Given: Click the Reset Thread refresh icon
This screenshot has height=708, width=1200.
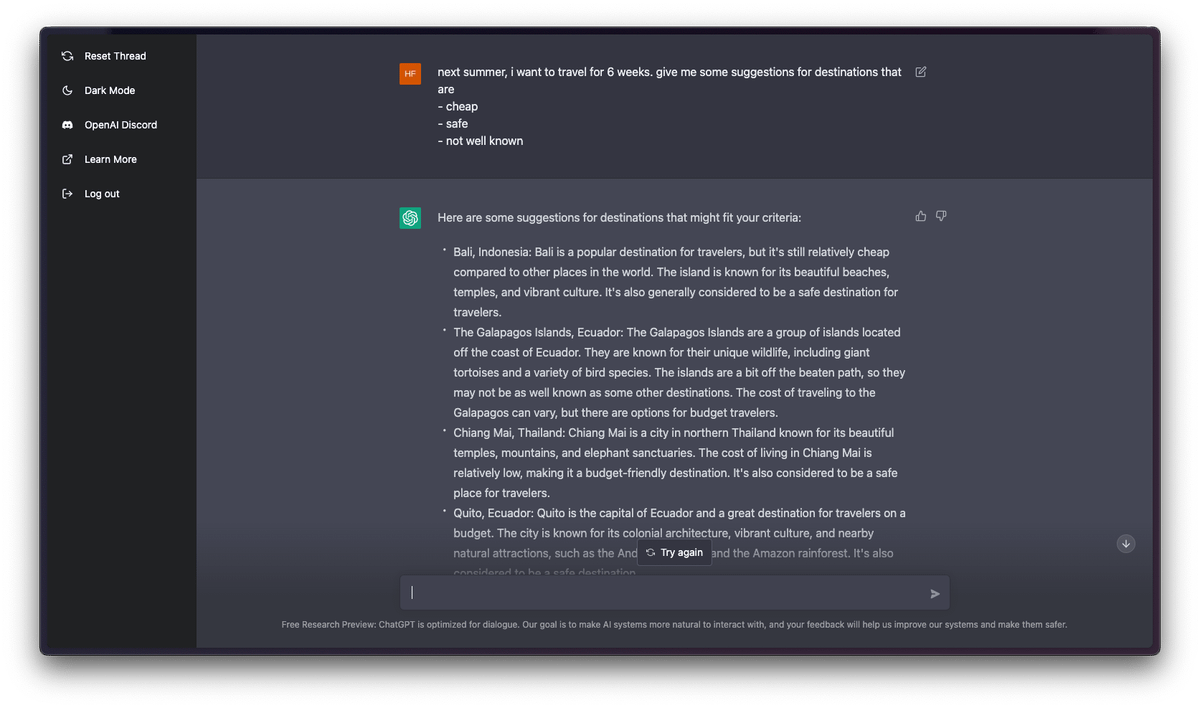Looking at the screenshot, I should coord(67,56).
